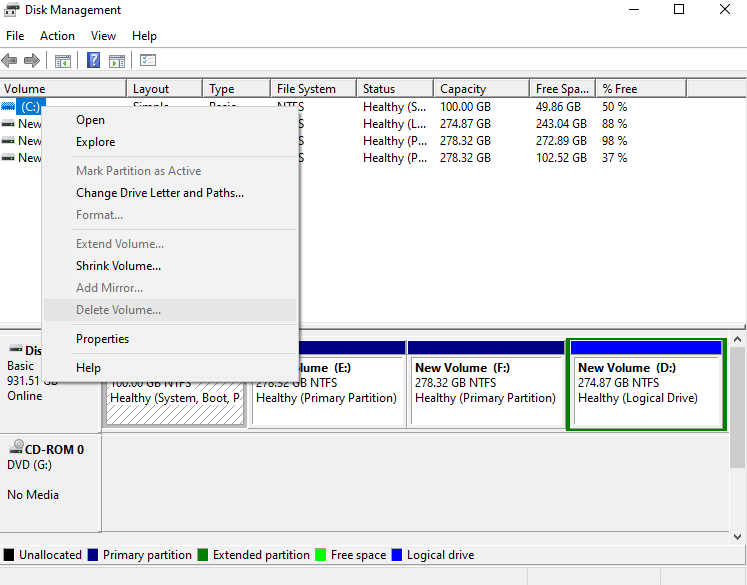Sort by the Free Space column header
The height and width of the screenshot is (585, 747).
[x=563, y=89]
